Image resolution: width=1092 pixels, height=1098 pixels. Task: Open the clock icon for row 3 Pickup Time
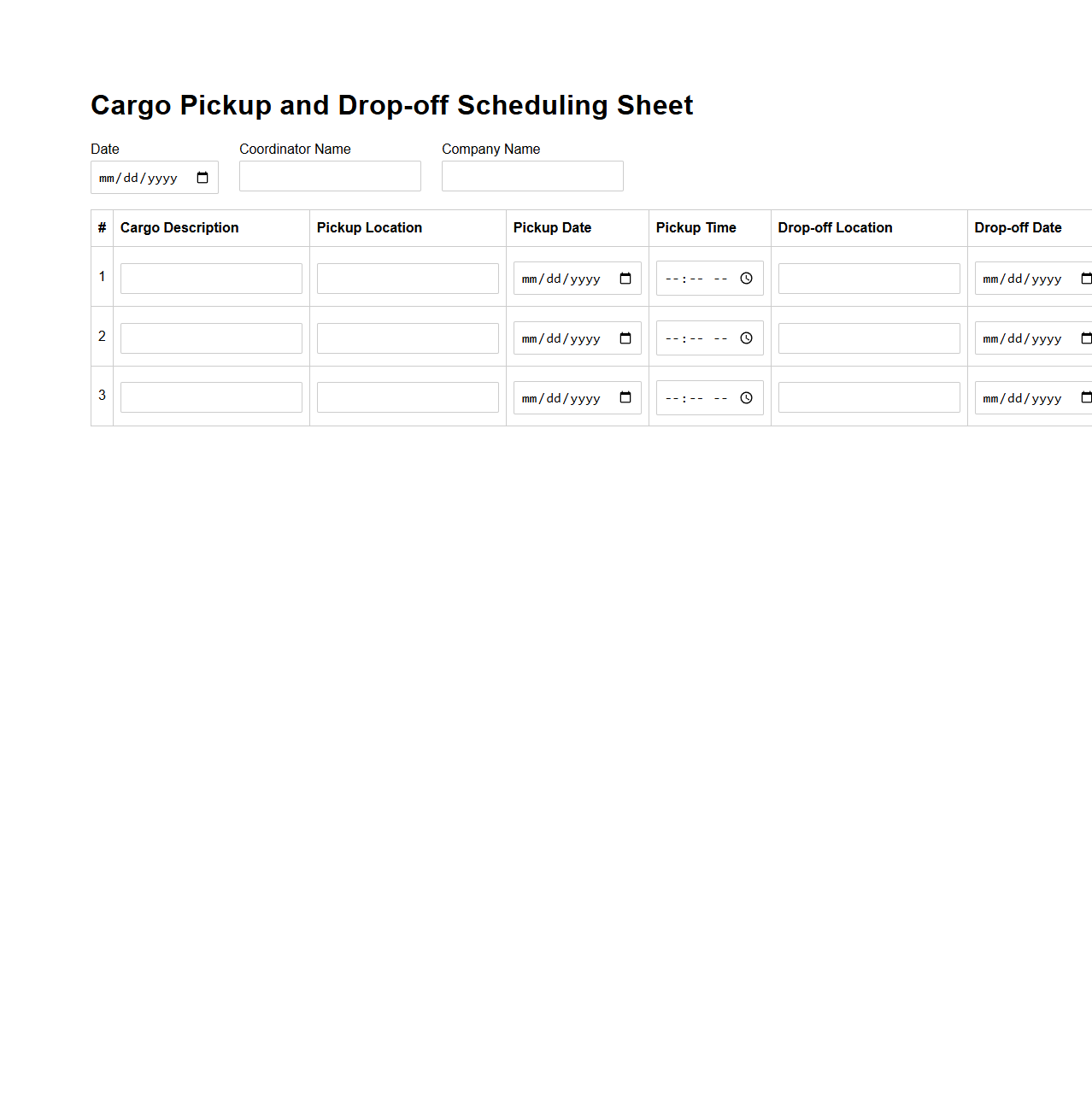tap(744, 397)
